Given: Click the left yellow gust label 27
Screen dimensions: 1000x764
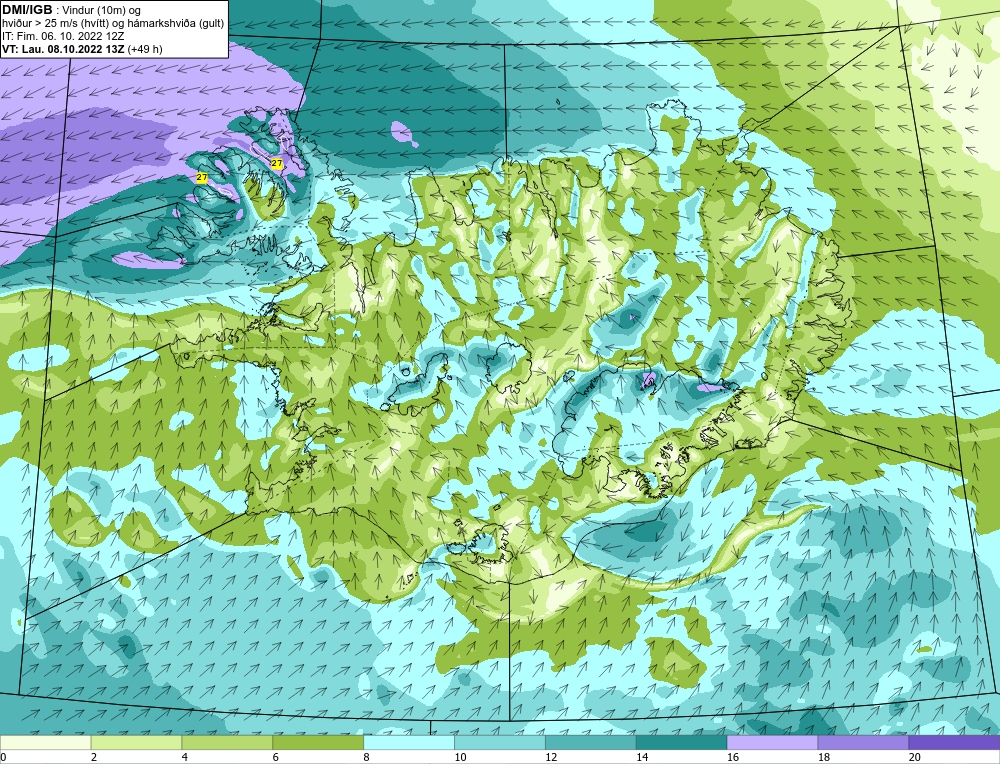Looking at the screenshot, I should point(202,178).
